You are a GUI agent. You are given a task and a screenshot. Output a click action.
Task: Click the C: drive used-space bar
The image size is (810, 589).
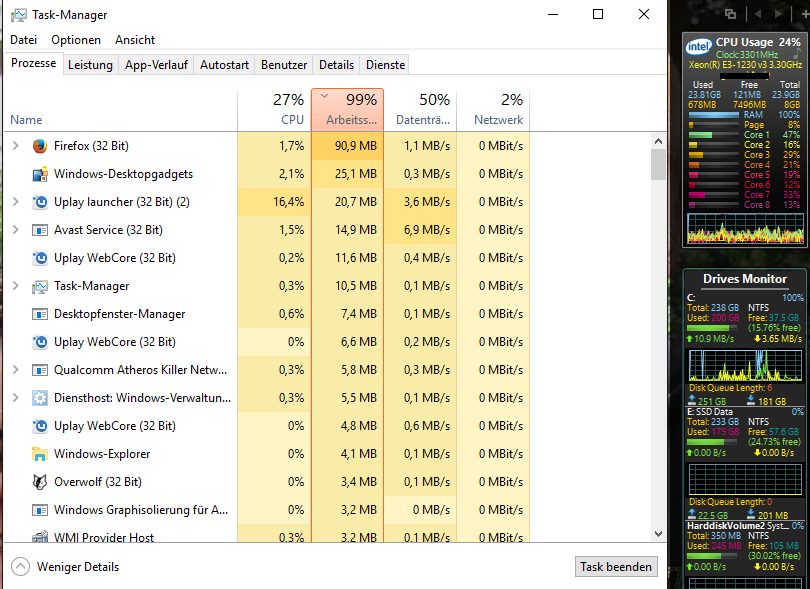713,328
